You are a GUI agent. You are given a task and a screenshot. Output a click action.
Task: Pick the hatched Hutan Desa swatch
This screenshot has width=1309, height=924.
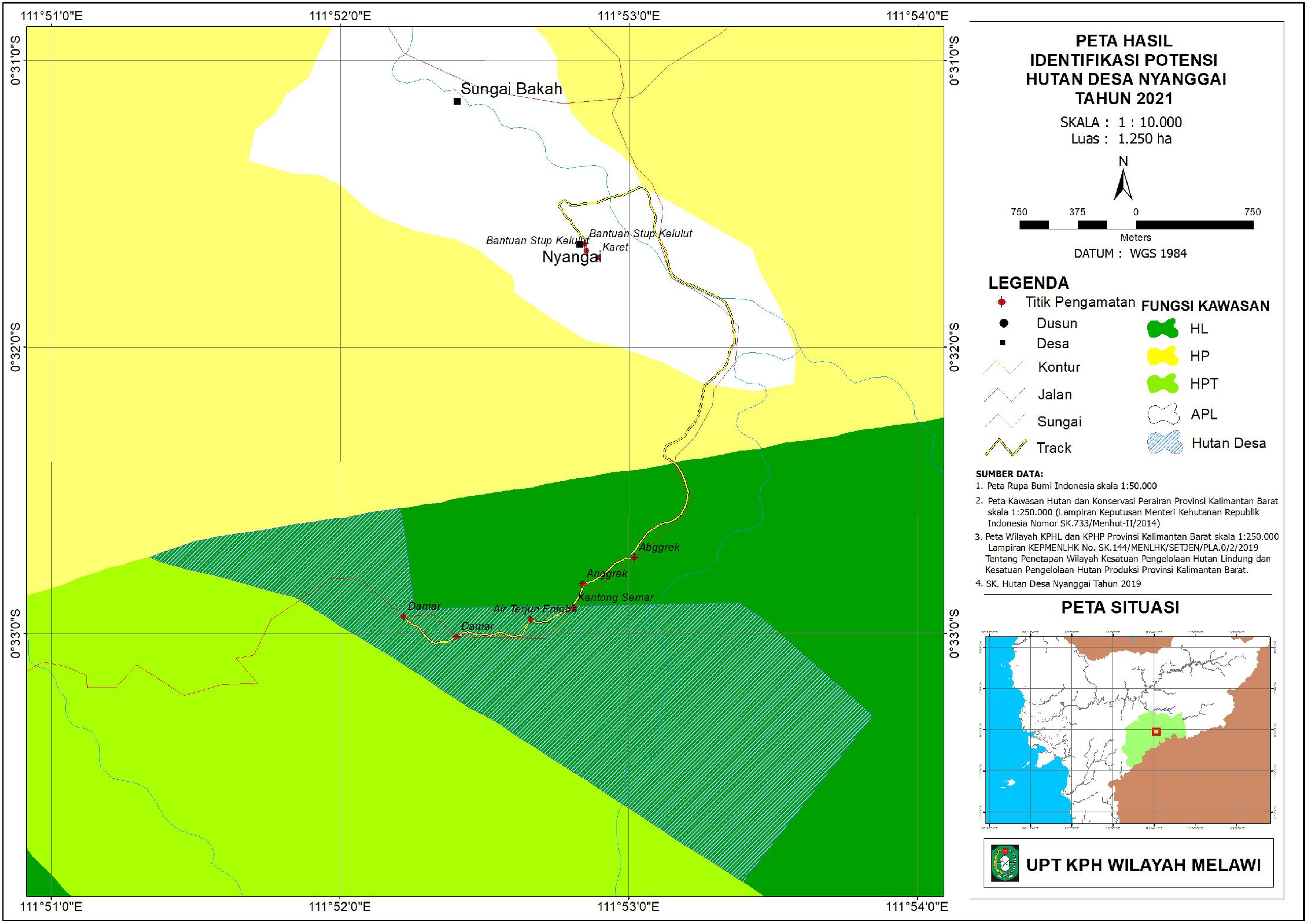coord(1165,442)
